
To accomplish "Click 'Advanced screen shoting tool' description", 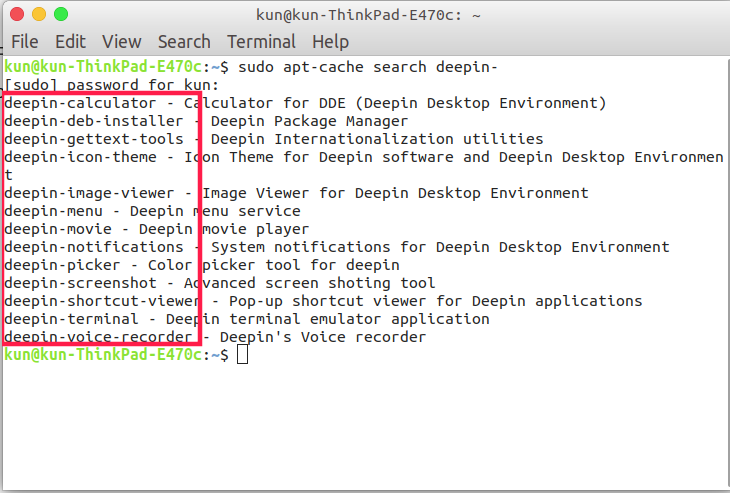I will [x=309, y=283].
